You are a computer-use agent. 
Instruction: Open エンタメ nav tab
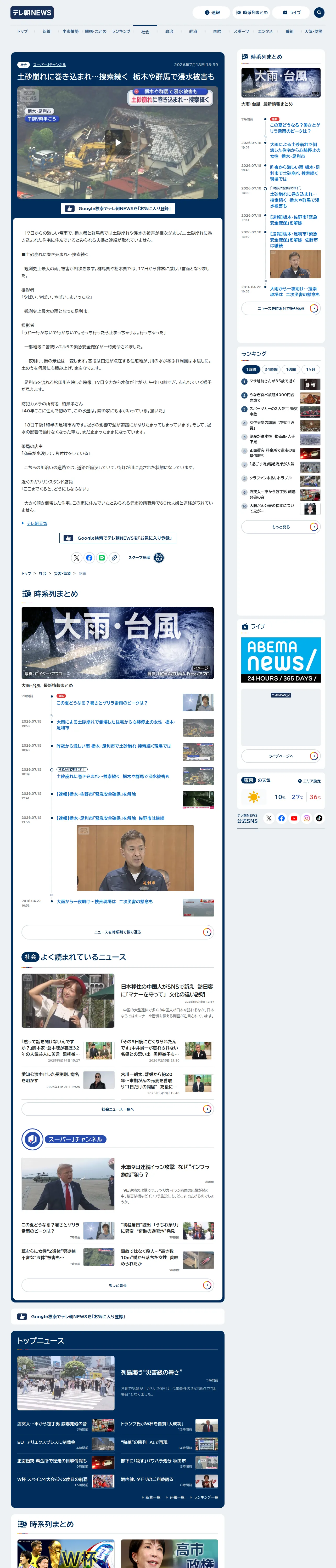coord(265,32)
